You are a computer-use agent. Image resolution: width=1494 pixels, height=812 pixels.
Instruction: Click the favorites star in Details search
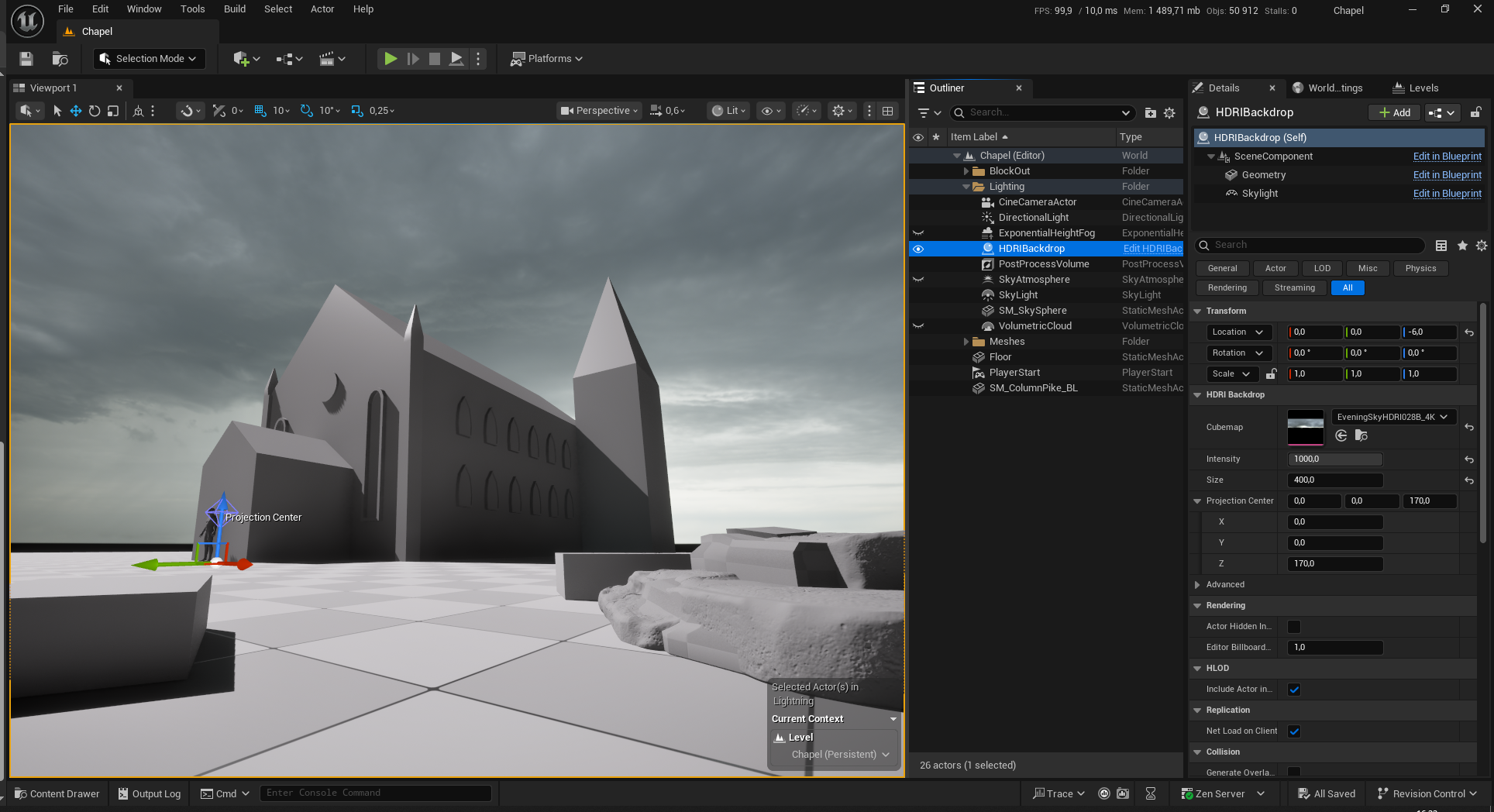(x=1462, y=246)
